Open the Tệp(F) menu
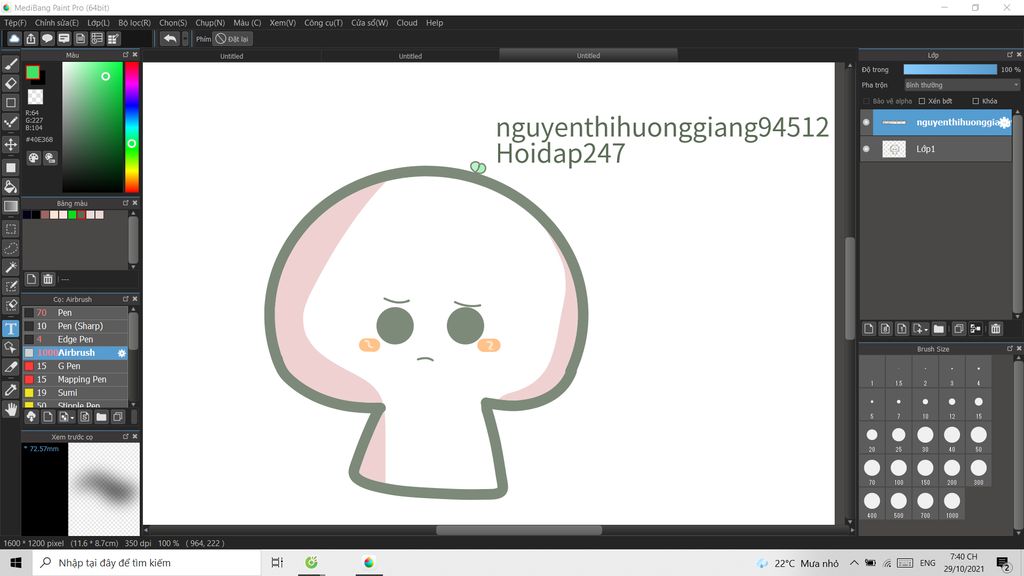The height and width of the screenshot is (576, 1024). (x=15, y=23)
